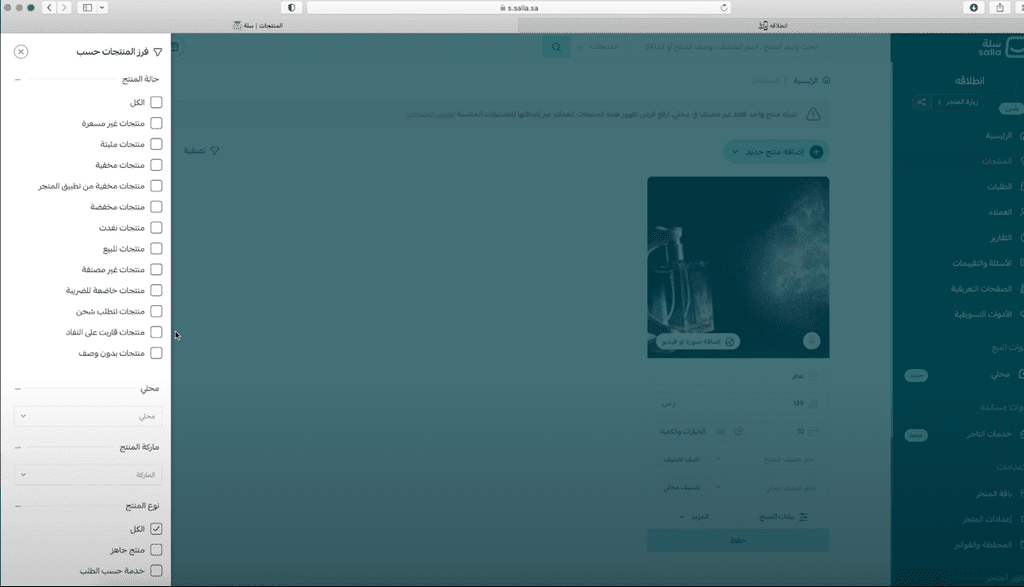
Task: Open التقارير in the sidebar
Action: click(1001, 238)
